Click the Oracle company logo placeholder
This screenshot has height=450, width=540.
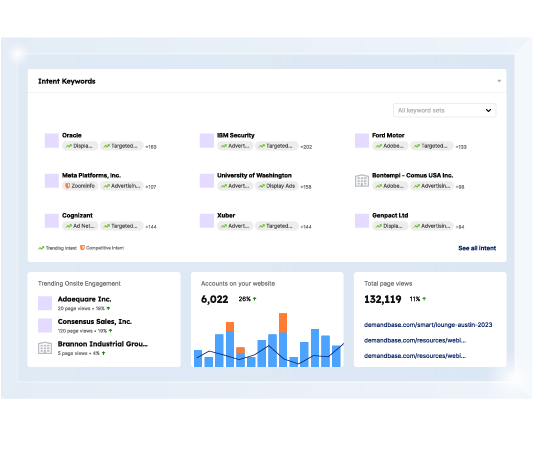(x=52, y=141)
